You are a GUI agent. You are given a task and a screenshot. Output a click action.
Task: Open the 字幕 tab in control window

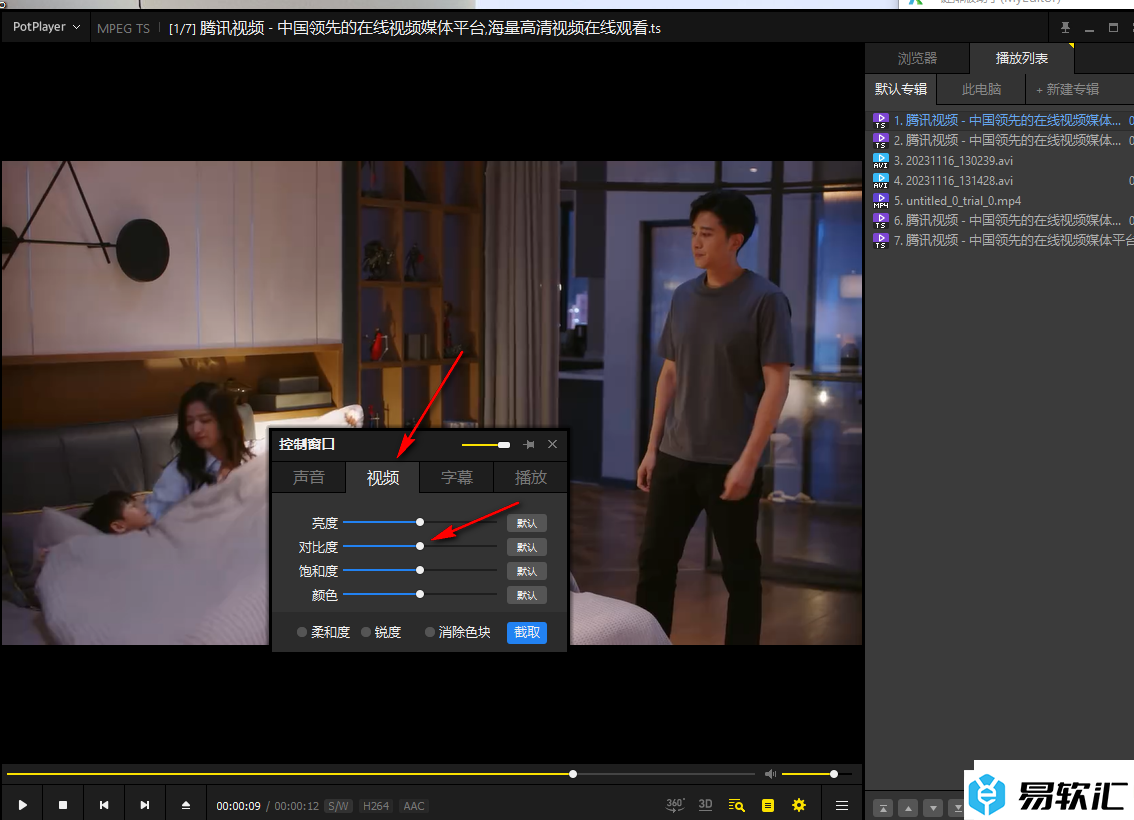pyautogui.click(x=457, y=477)
